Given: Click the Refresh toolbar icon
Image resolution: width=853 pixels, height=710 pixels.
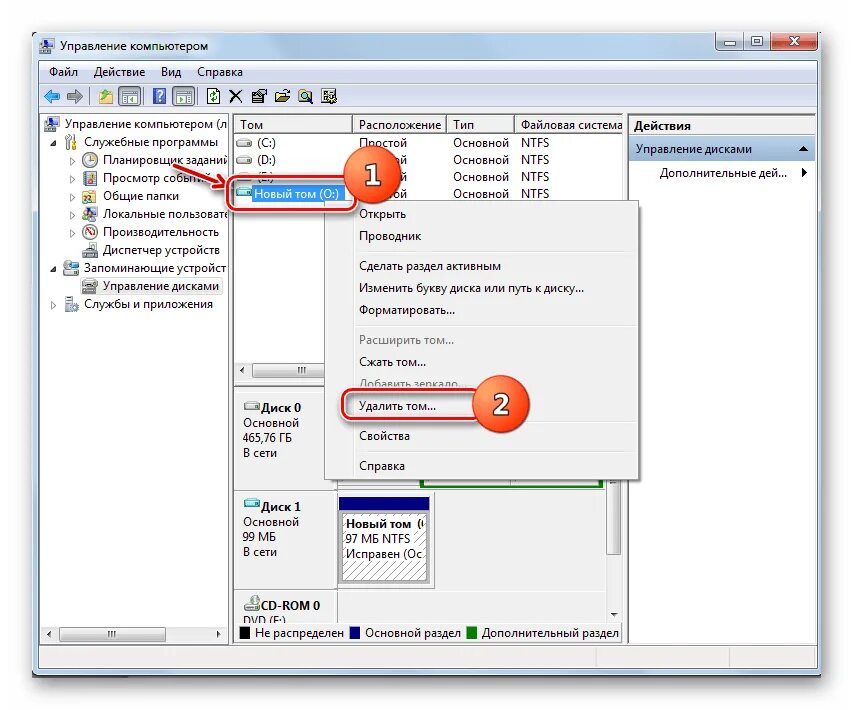Looking at the screenshot, I should click(213, 97).
